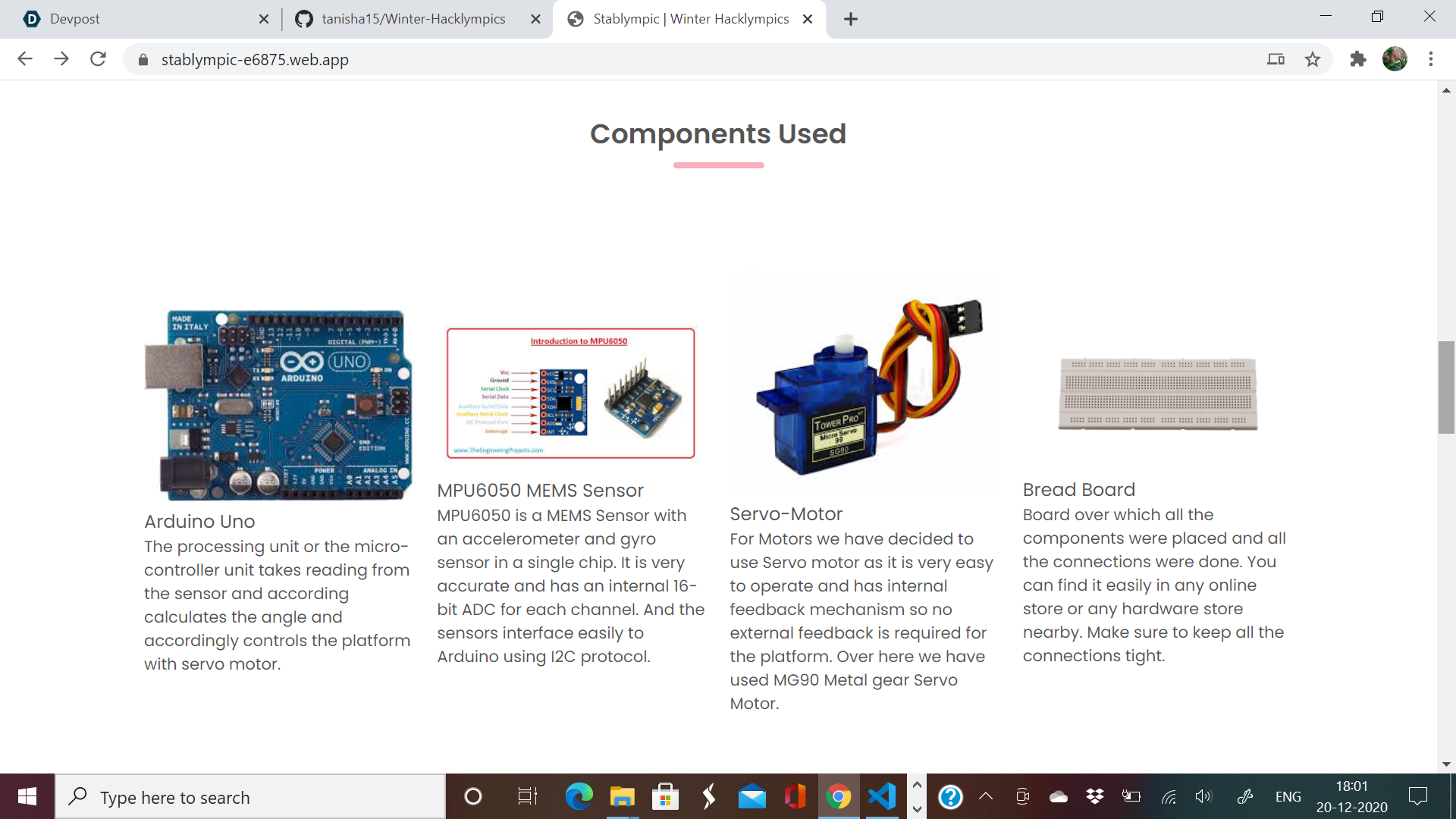Close the Stablympic tab
Screen dimensions: 1456x819
(x=808, y=19)
